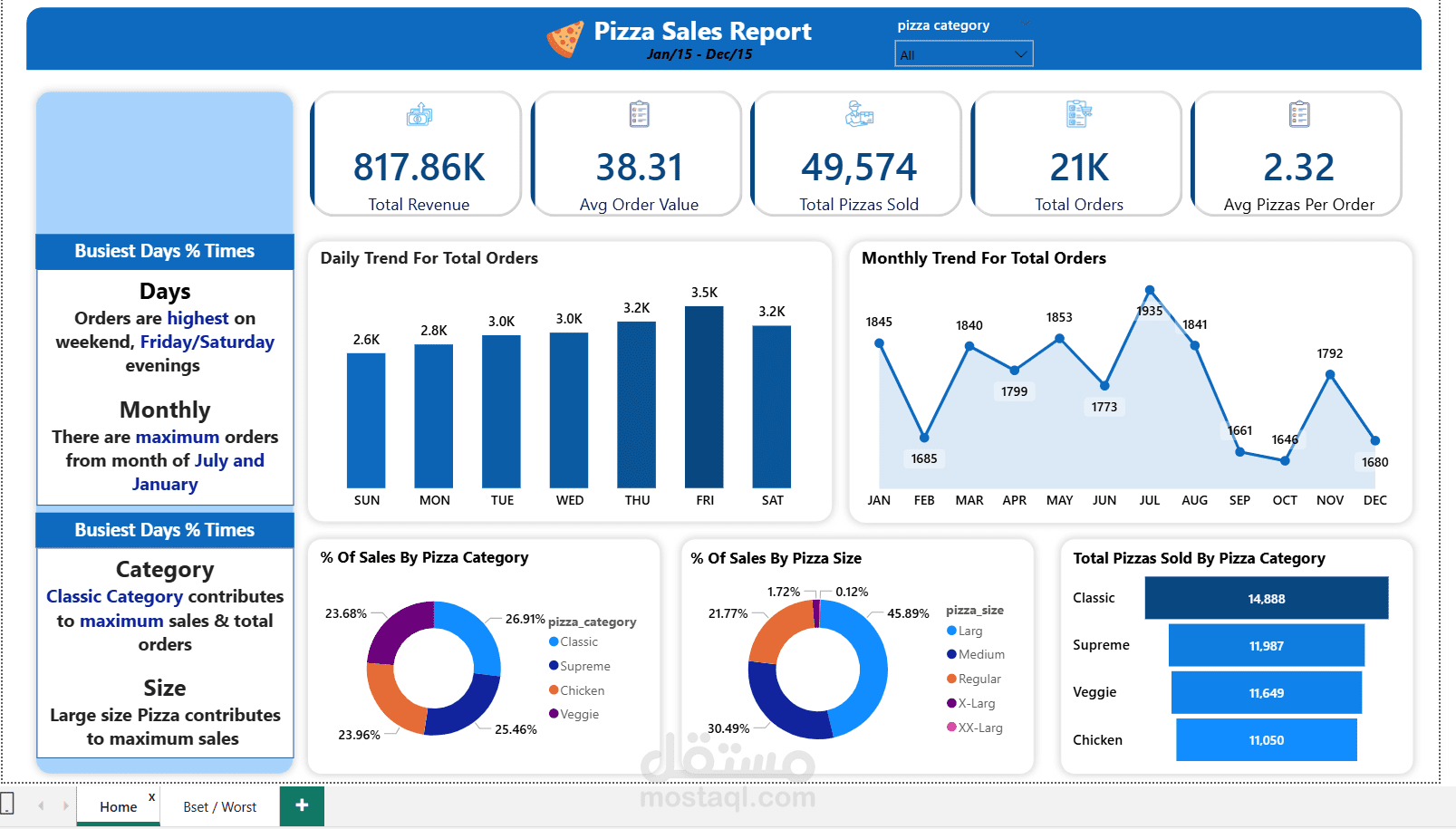
Task: Select the Home sheet tab
Action: click(x=117, y=805)
